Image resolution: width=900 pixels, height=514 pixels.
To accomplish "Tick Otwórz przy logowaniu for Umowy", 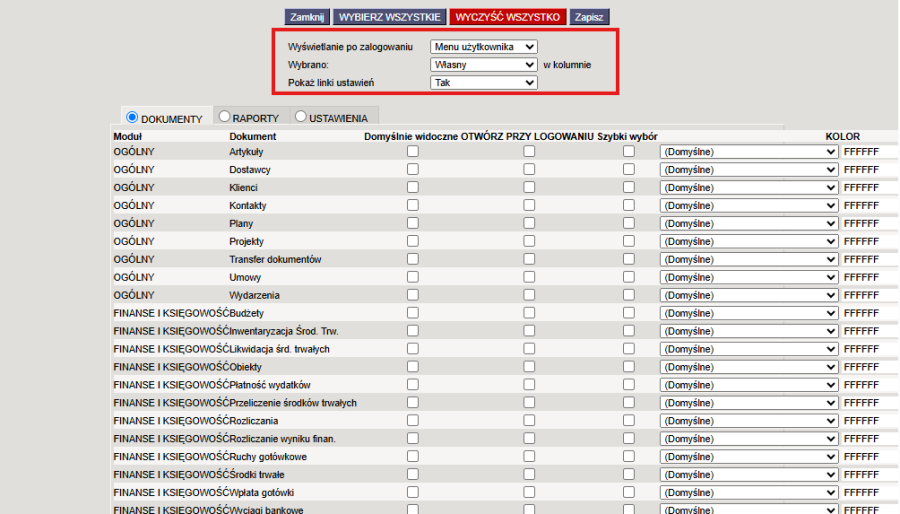I will (529, 277).
